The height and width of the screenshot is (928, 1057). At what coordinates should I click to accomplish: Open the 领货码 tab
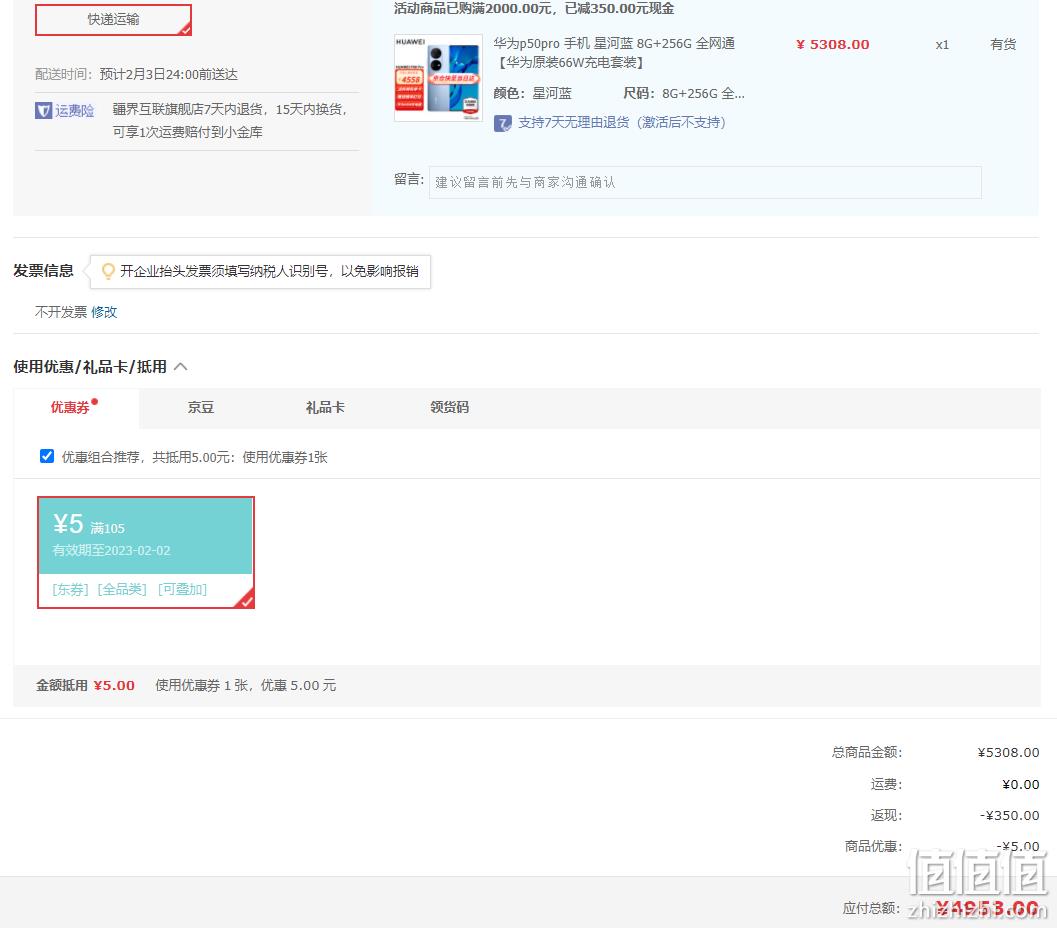(450, 408)
